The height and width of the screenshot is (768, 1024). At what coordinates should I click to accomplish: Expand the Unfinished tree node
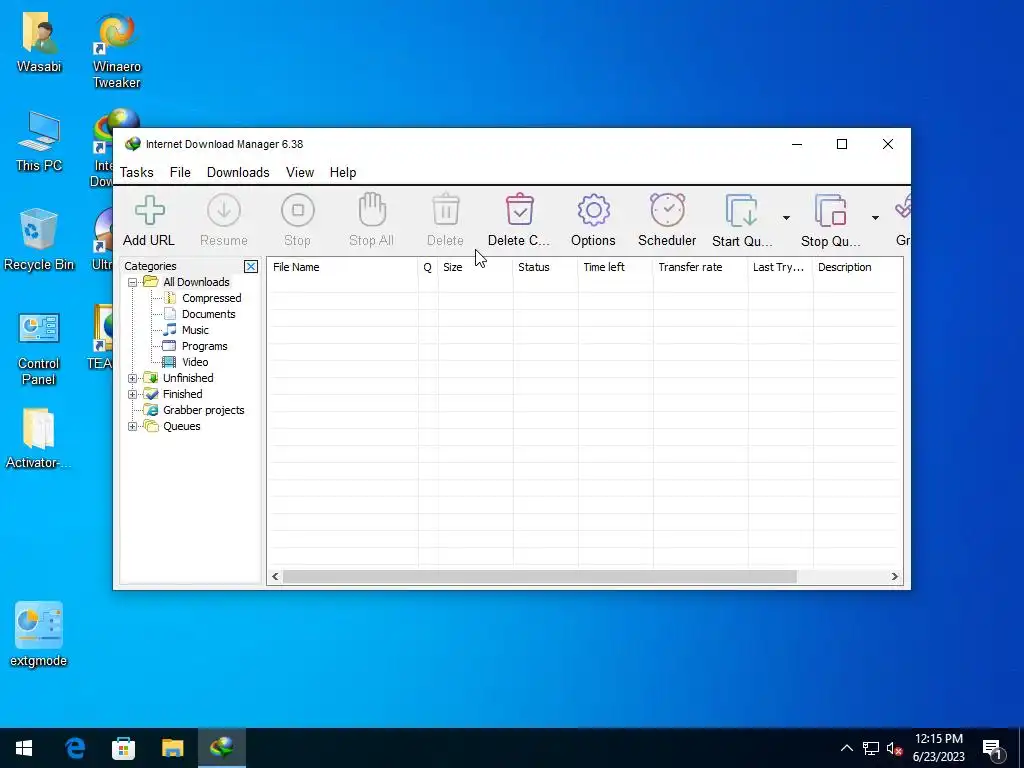133,378
